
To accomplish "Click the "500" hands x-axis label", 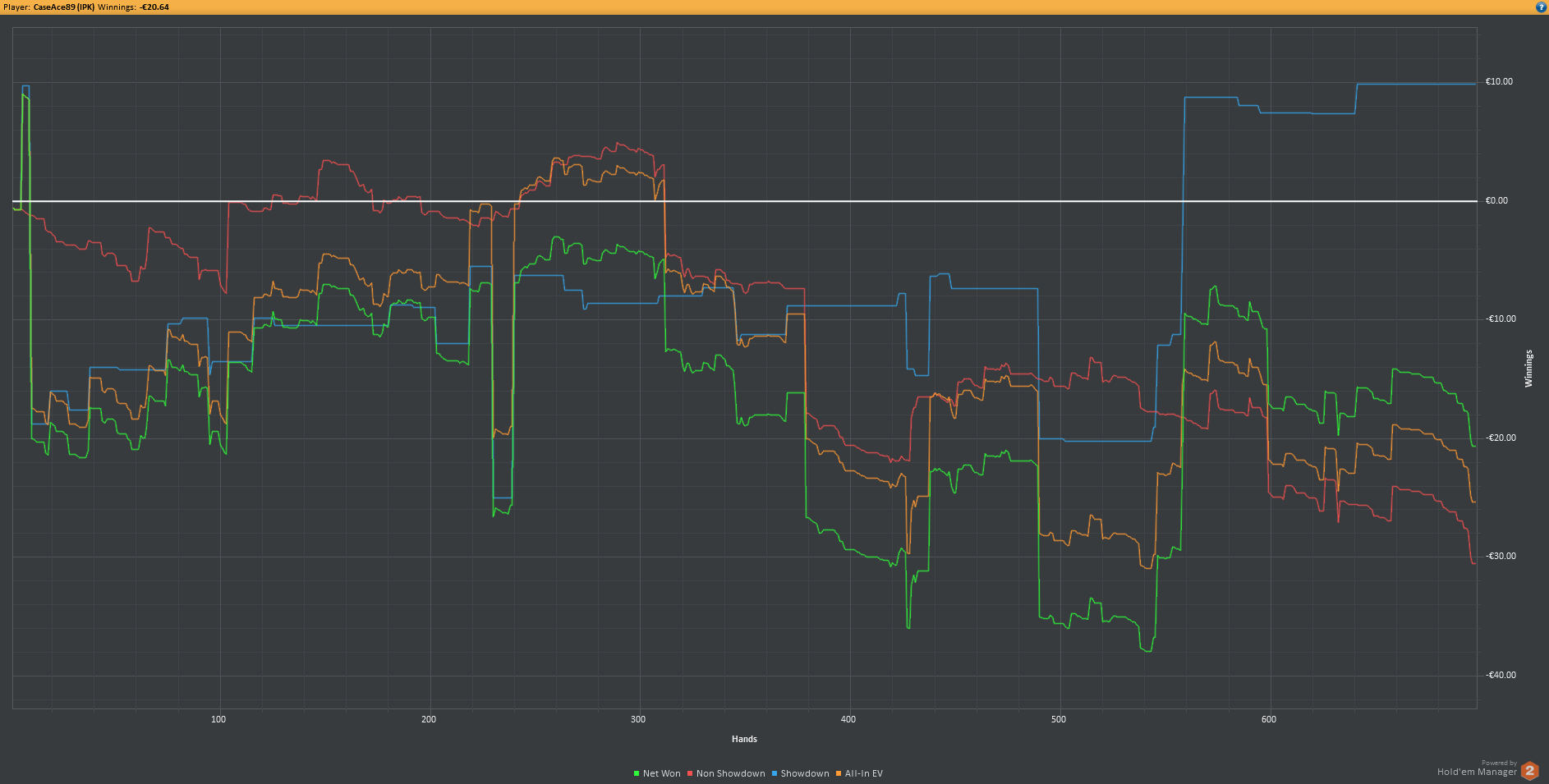I will point(1059,720).
